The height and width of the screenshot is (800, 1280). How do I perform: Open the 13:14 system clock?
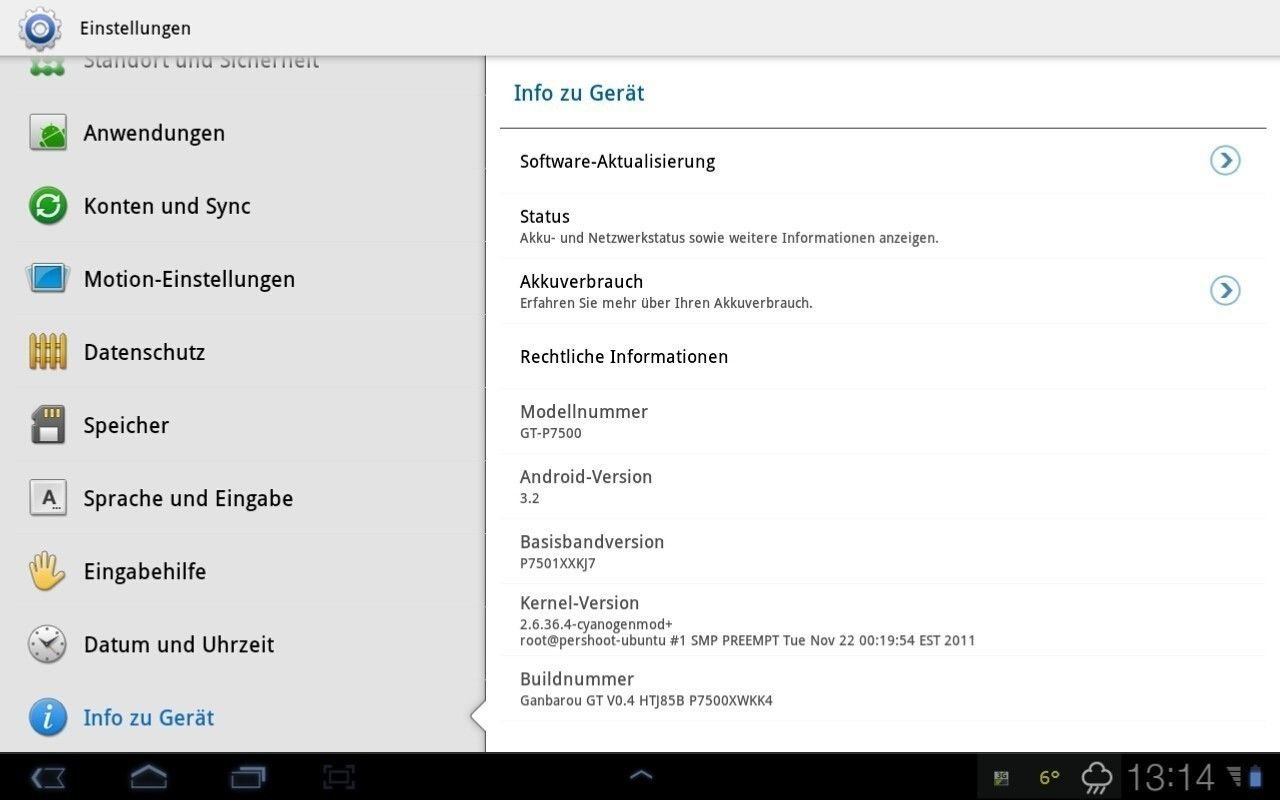coord(1171,777)
